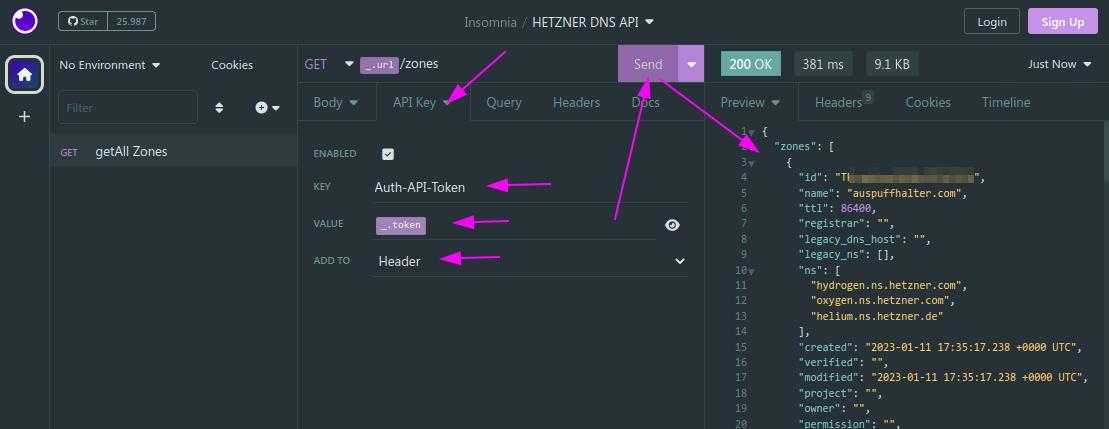
Task: Click the 9.1 KB response size
Action: (x=892, y=64)
